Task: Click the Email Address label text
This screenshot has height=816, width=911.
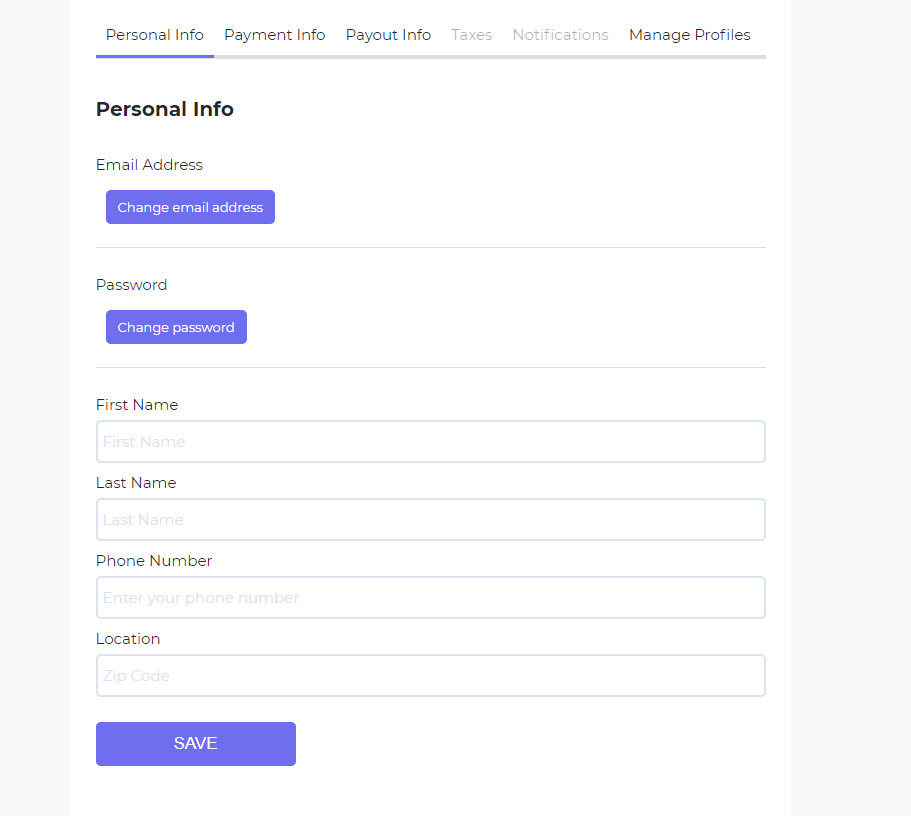Action: (149, 165)
